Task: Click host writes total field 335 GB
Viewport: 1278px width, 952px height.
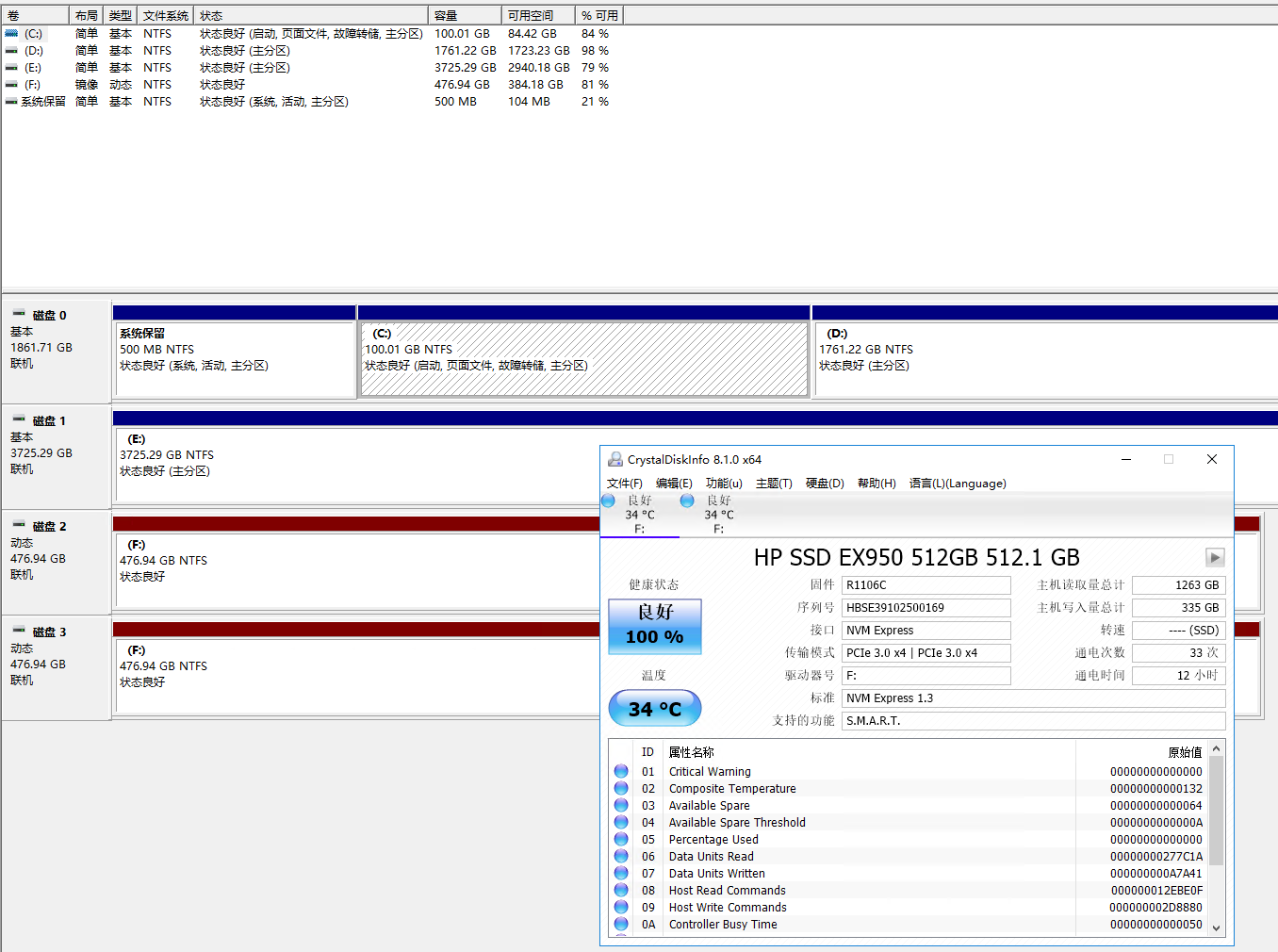Action: pos(1179,608)
